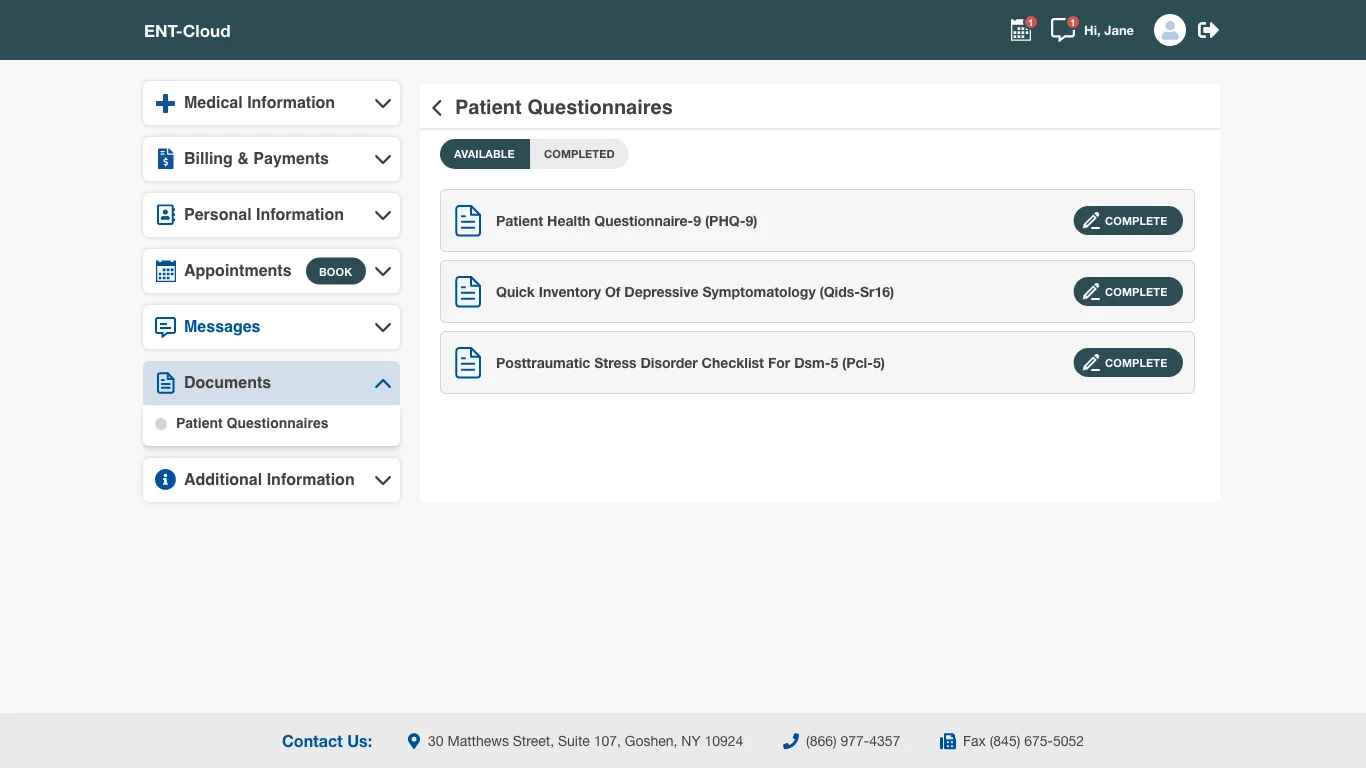Click the phone icon in the footer

tap(790, 741)
